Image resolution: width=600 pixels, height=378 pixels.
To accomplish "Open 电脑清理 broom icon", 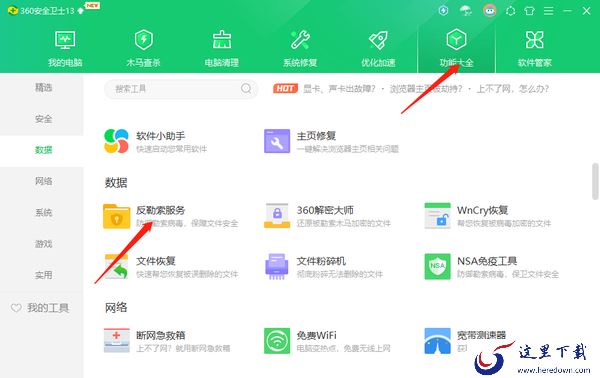I will (x=222, y=40).
